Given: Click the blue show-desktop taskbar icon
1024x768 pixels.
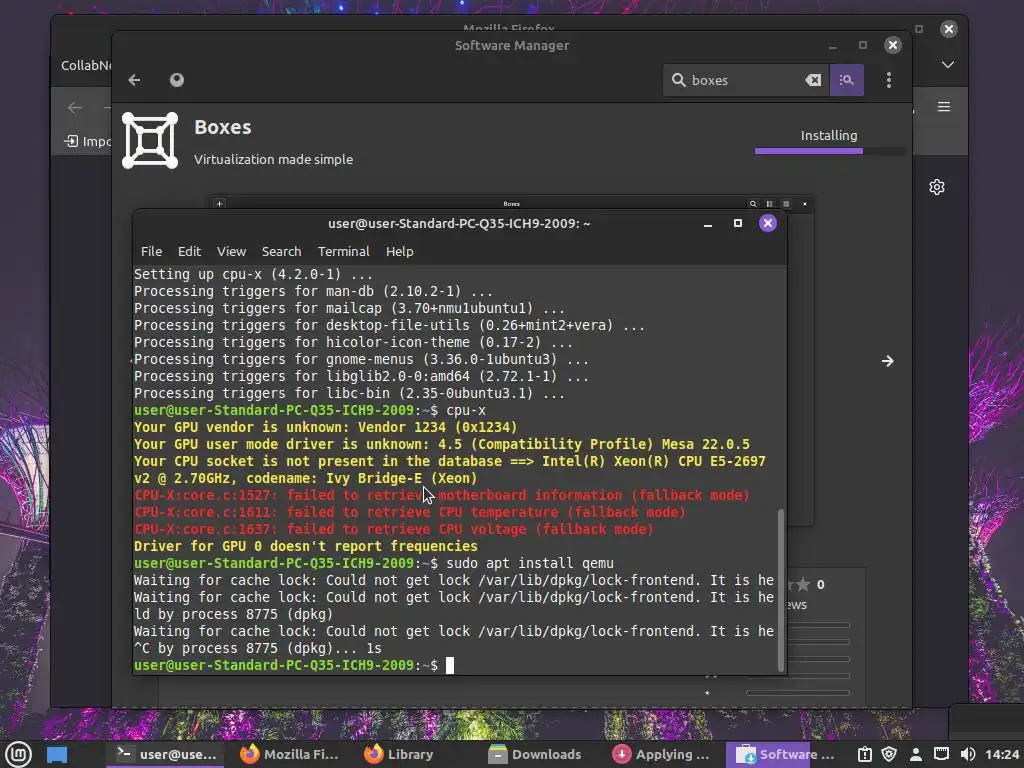Looking at the screenshot, I should tap(57, 754).
